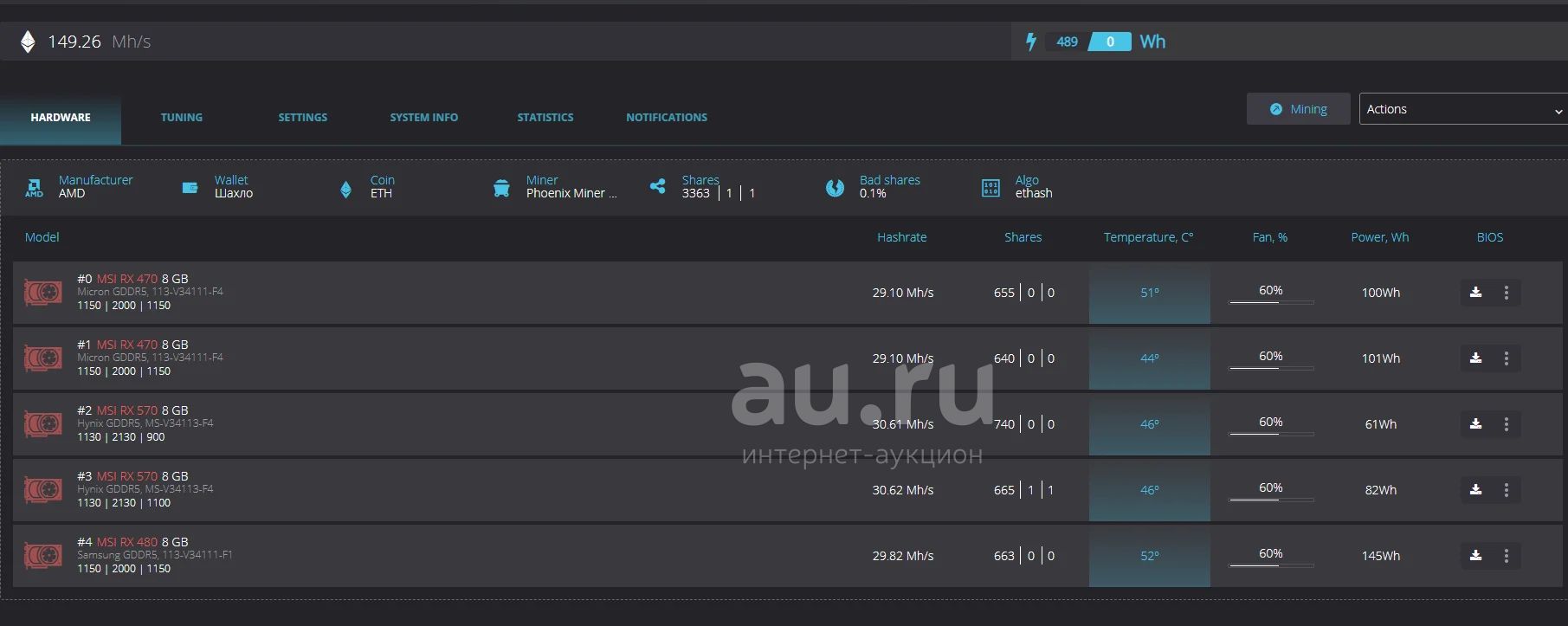
Task: Open more options menu for GPU #2
Action: (x=1507, y=424)
